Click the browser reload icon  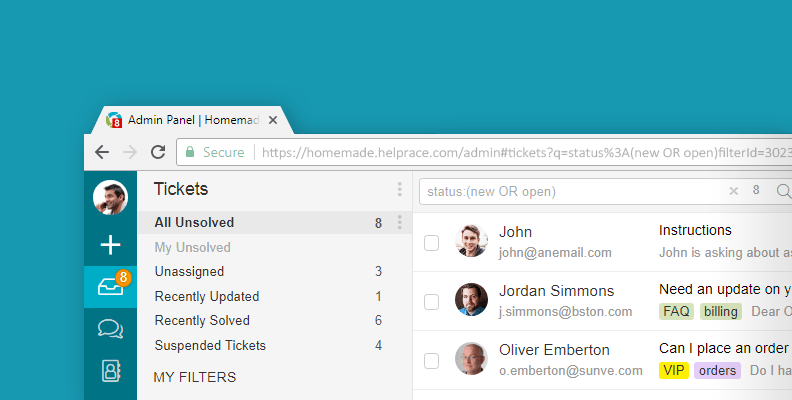[158, 152]
